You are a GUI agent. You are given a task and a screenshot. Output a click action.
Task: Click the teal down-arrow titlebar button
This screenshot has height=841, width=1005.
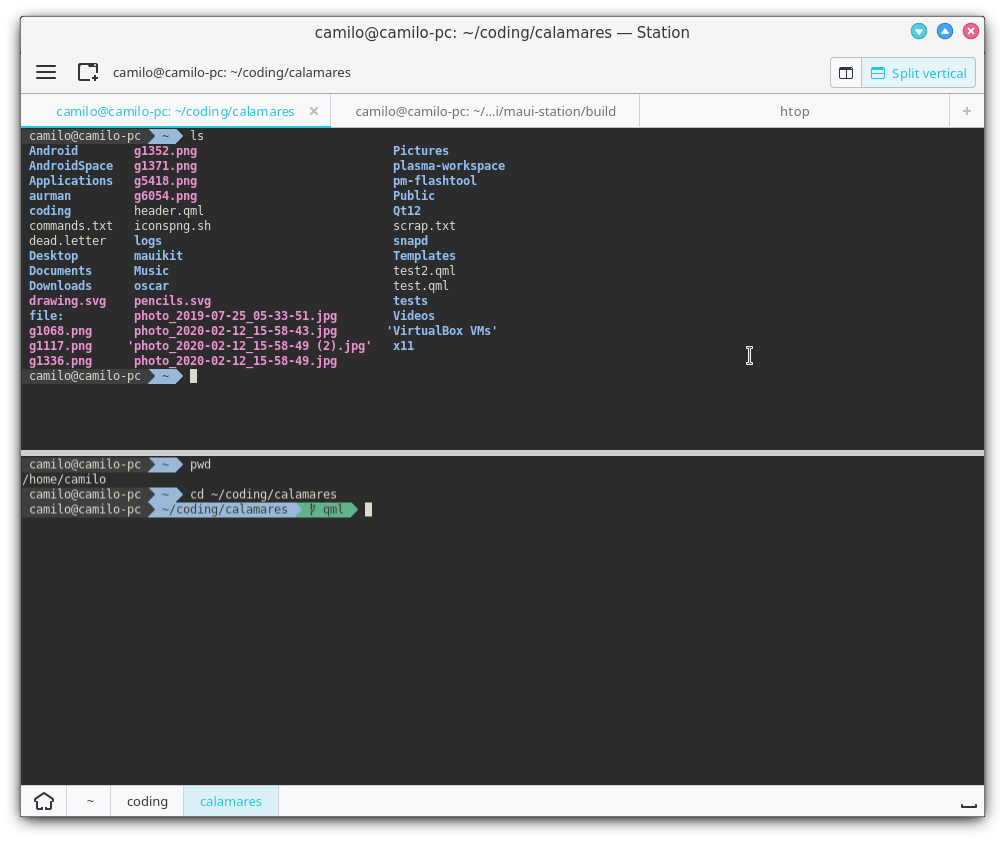click(918, 31)
